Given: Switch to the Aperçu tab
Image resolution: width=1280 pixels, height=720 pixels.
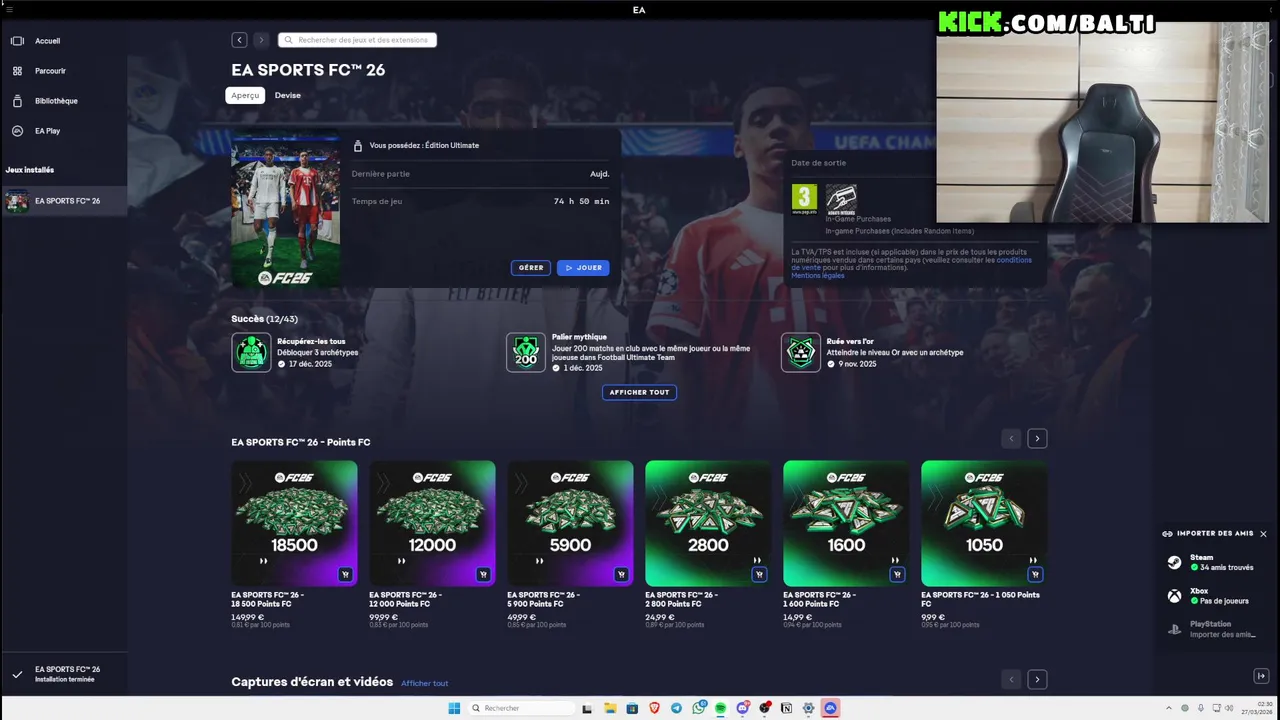Looking at the screenshot, I should point(245,95).
